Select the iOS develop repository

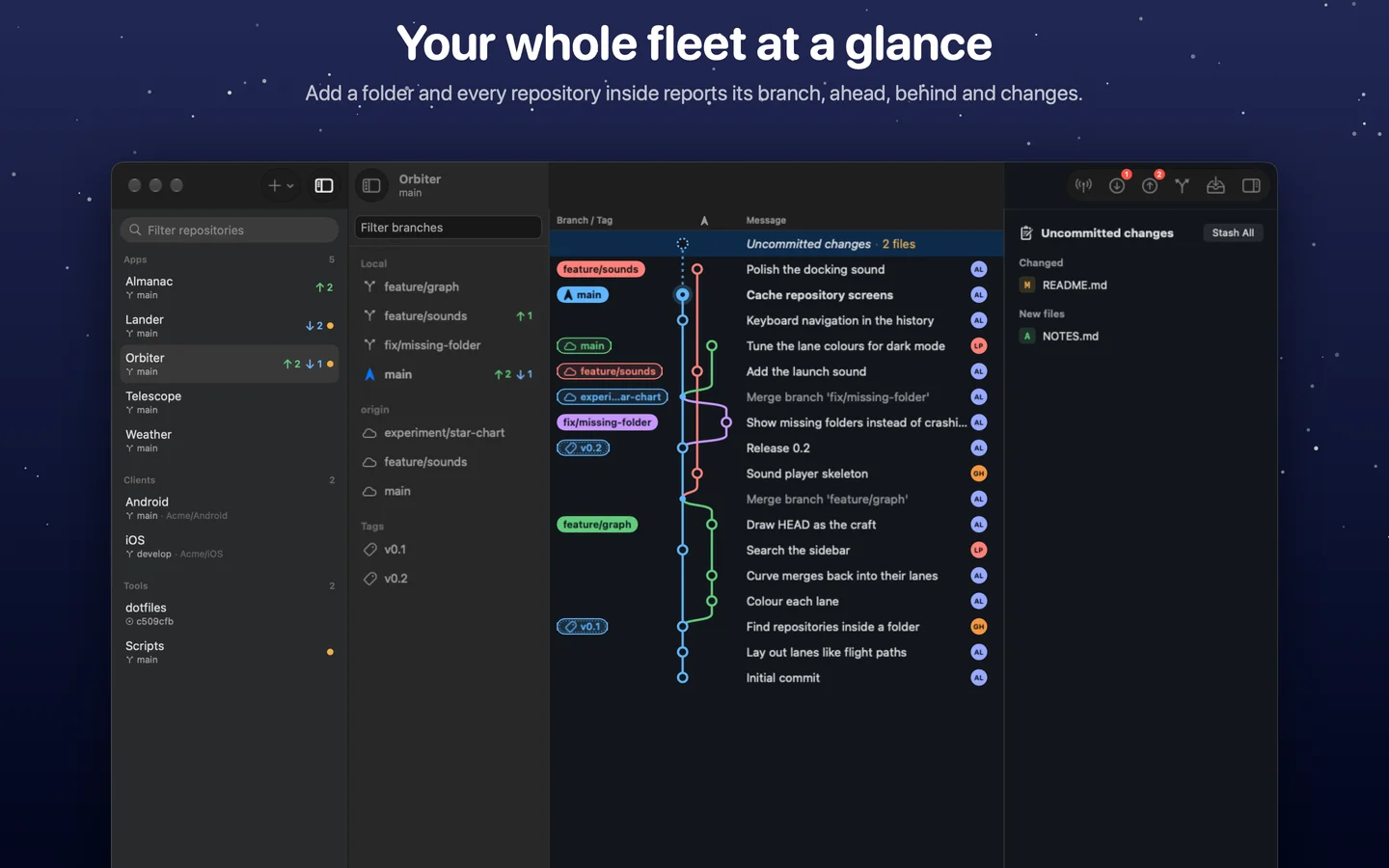(x=230, y=547)
